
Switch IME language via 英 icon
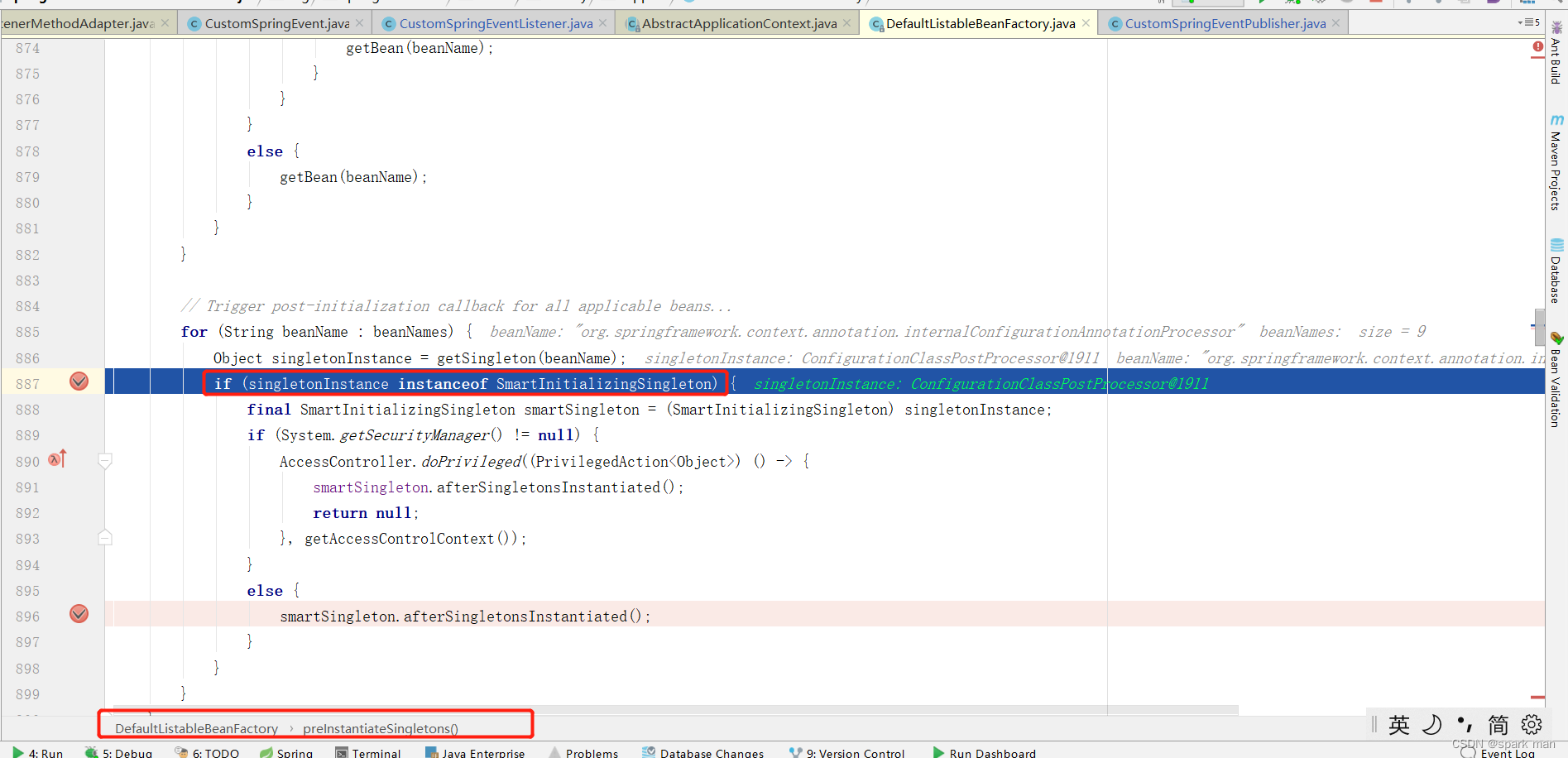(x=1398, y=725)
